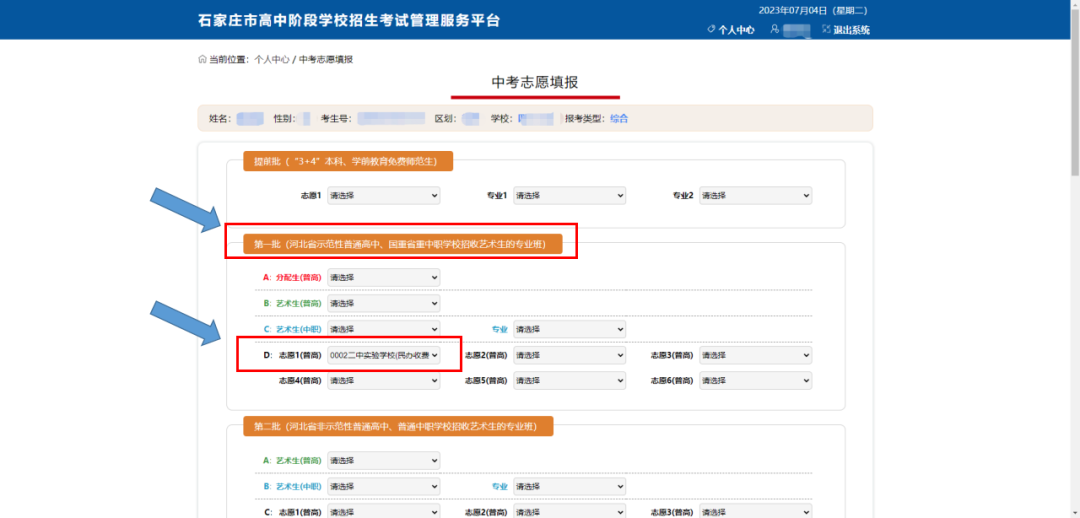
Task: Click 退出系统 to log out
Action: point(851,30)
